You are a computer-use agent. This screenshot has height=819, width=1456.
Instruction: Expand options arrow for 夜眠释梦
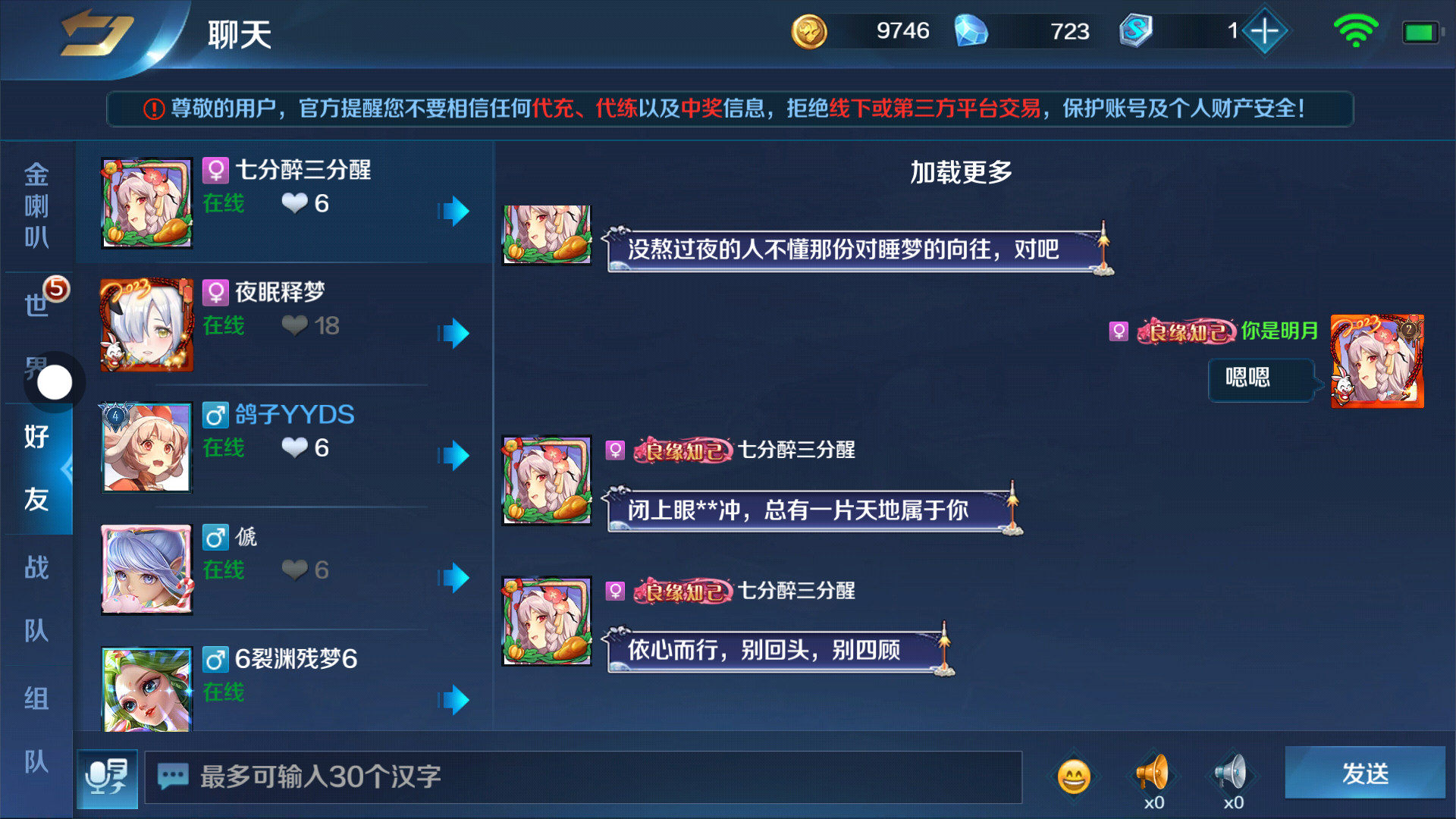point(454,333)
